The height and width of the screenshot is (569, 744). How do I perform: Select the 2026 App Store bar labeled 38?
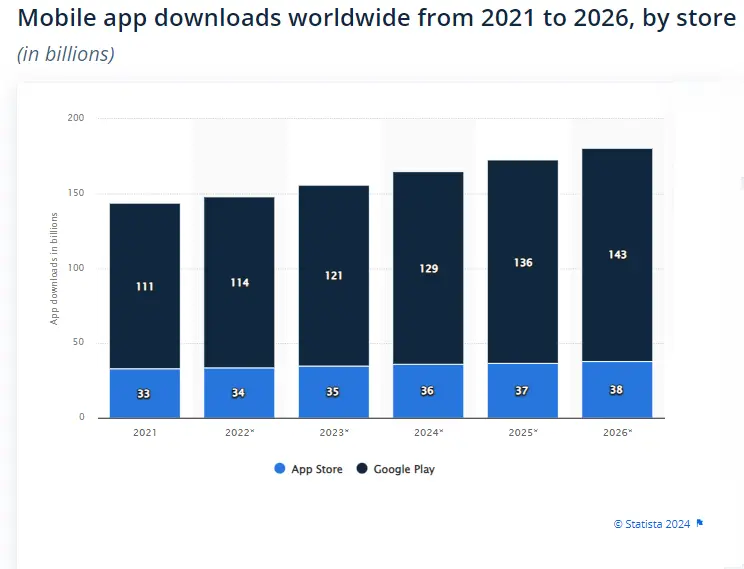click(617, 390)
